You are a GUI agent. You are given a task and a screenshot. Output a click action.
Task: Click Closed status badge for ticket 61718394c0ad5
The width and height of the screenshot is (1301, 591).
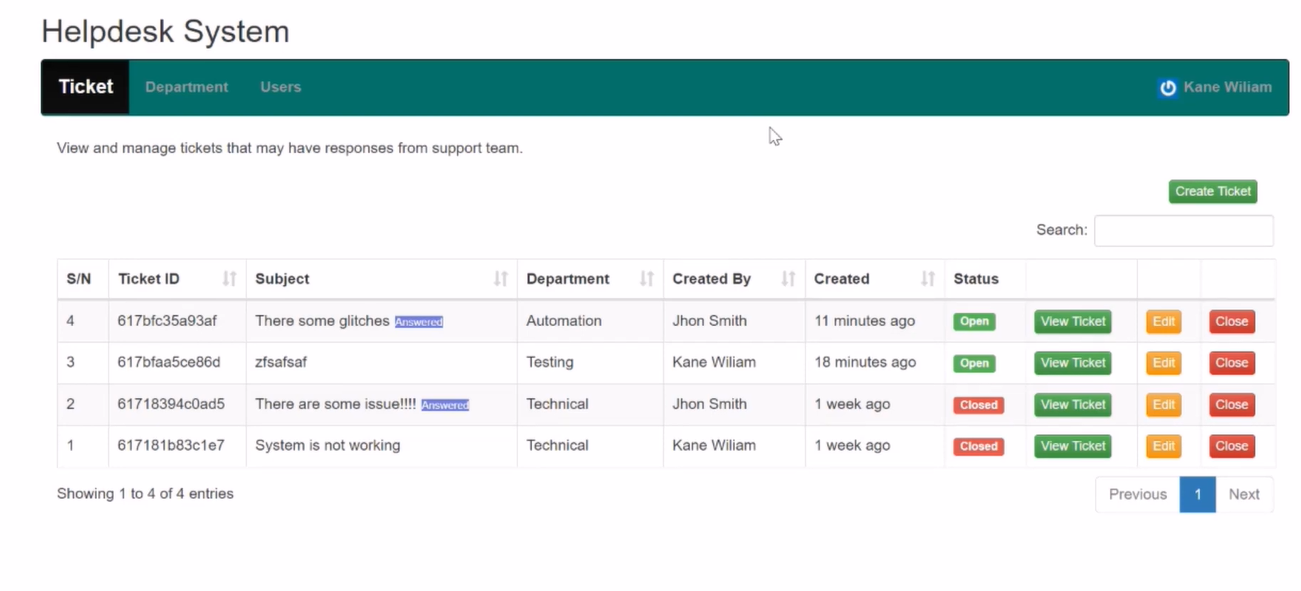[979, 405]
